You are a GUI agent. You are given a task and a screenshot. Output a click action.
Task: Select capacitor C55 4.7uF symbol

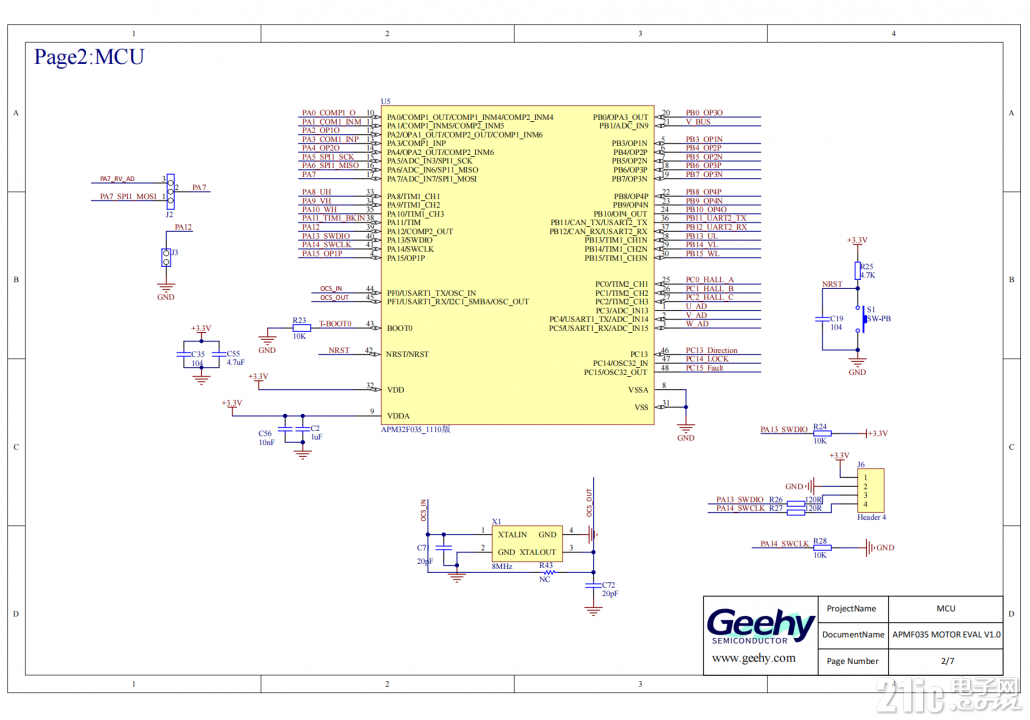coord(219,354)
